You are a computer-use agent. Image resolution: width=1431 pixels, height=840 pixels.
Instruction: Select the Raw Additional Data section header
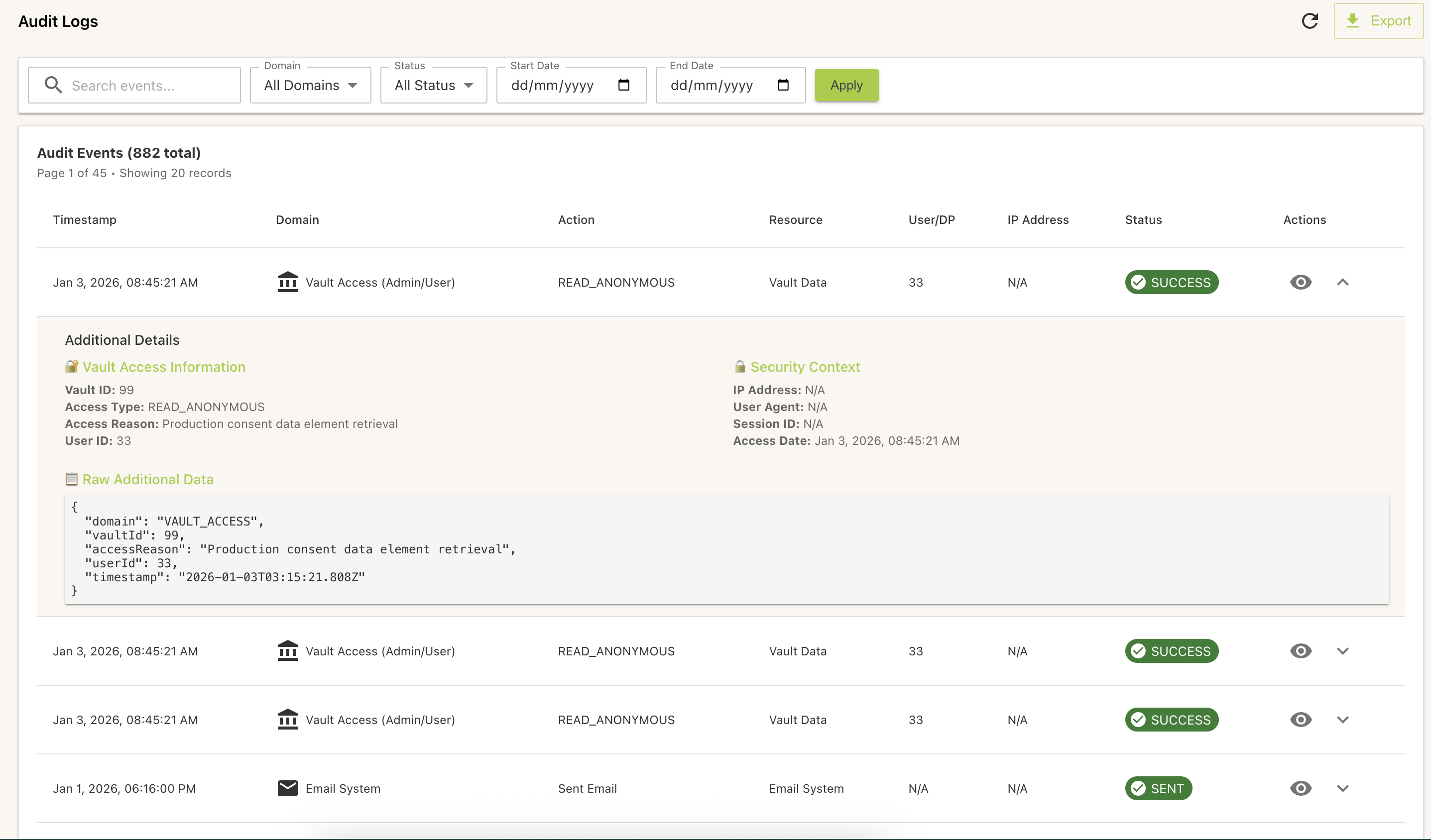tap(148, 479)
